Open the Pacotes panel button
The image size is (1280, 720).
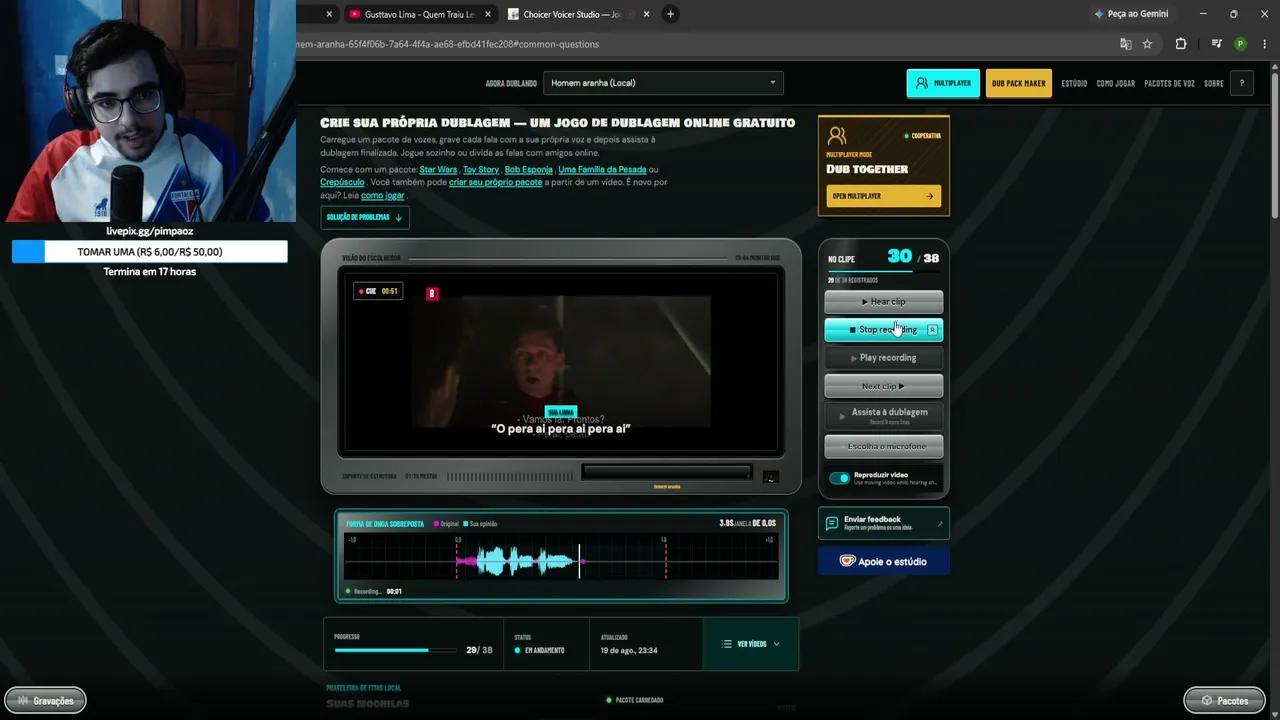click(1224, 701)
